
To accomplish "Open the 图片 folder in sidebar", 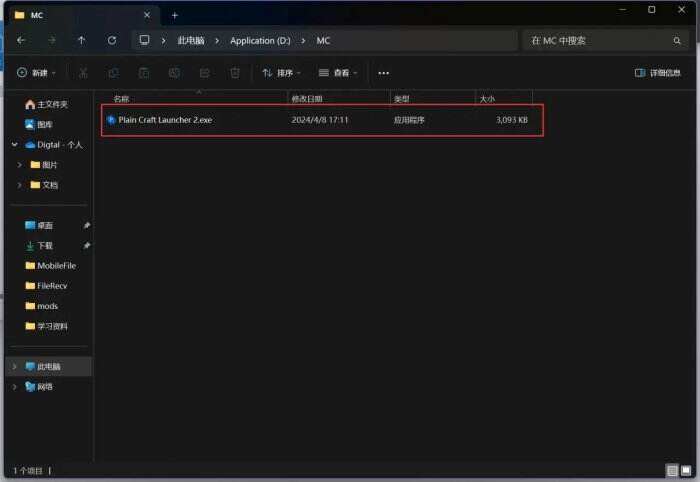I will [44, 165].
